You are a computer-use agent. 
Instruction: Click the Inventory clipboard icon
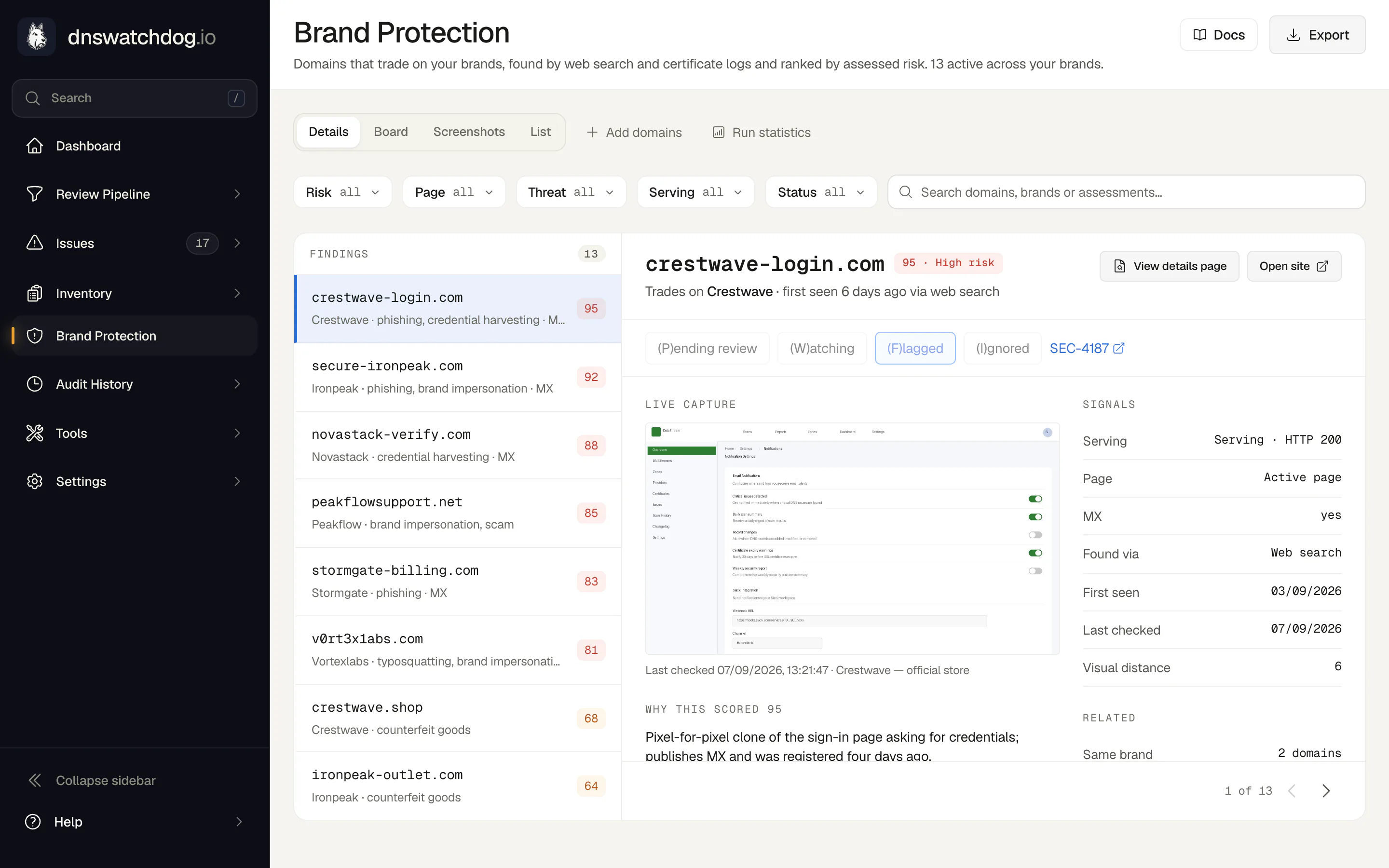click(34, 293)
